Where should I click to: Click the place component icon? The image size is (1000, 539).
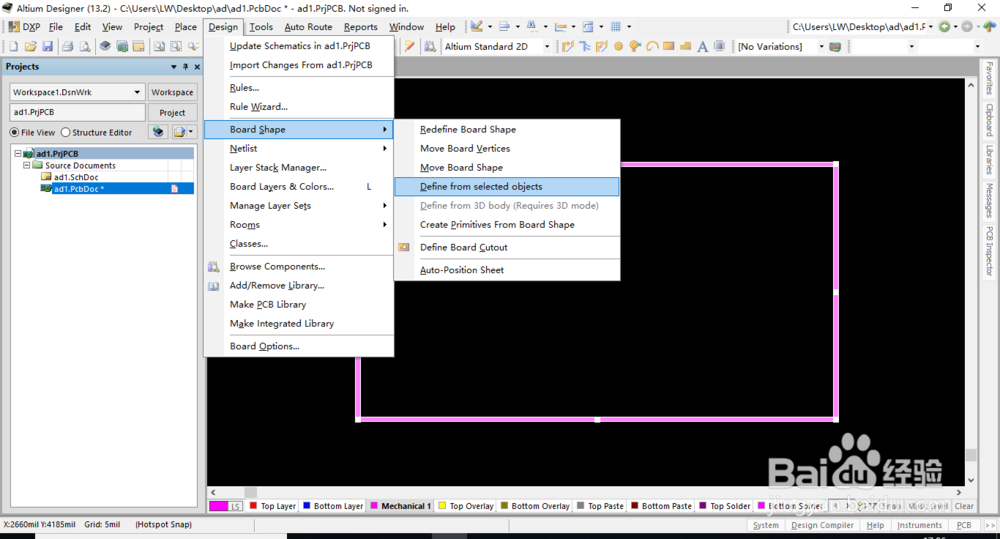(719, 46)
